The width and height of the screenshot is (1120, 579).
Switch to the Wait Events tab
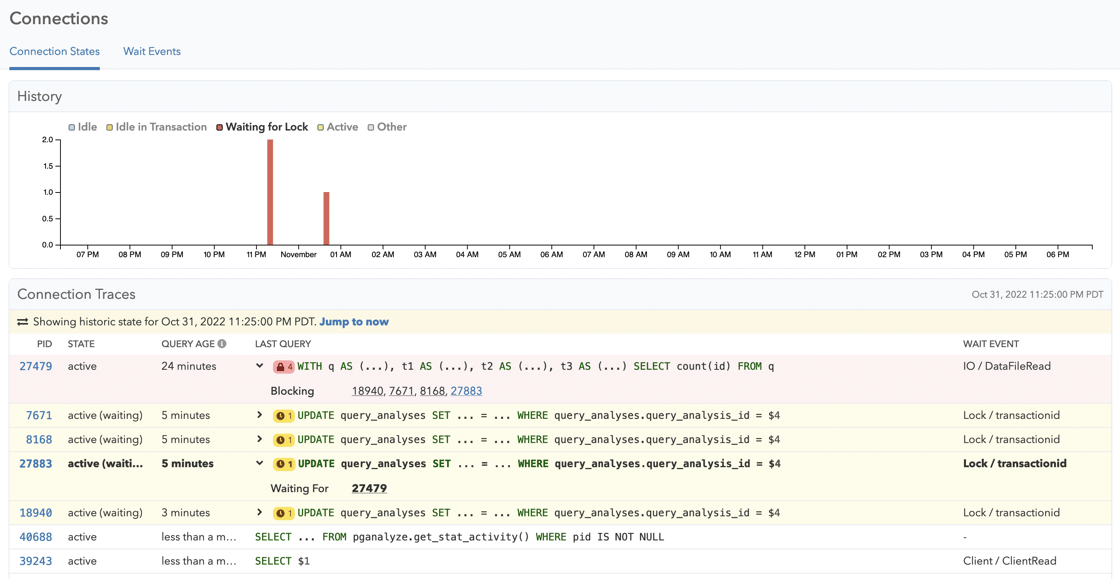click(x=151, y=51)
